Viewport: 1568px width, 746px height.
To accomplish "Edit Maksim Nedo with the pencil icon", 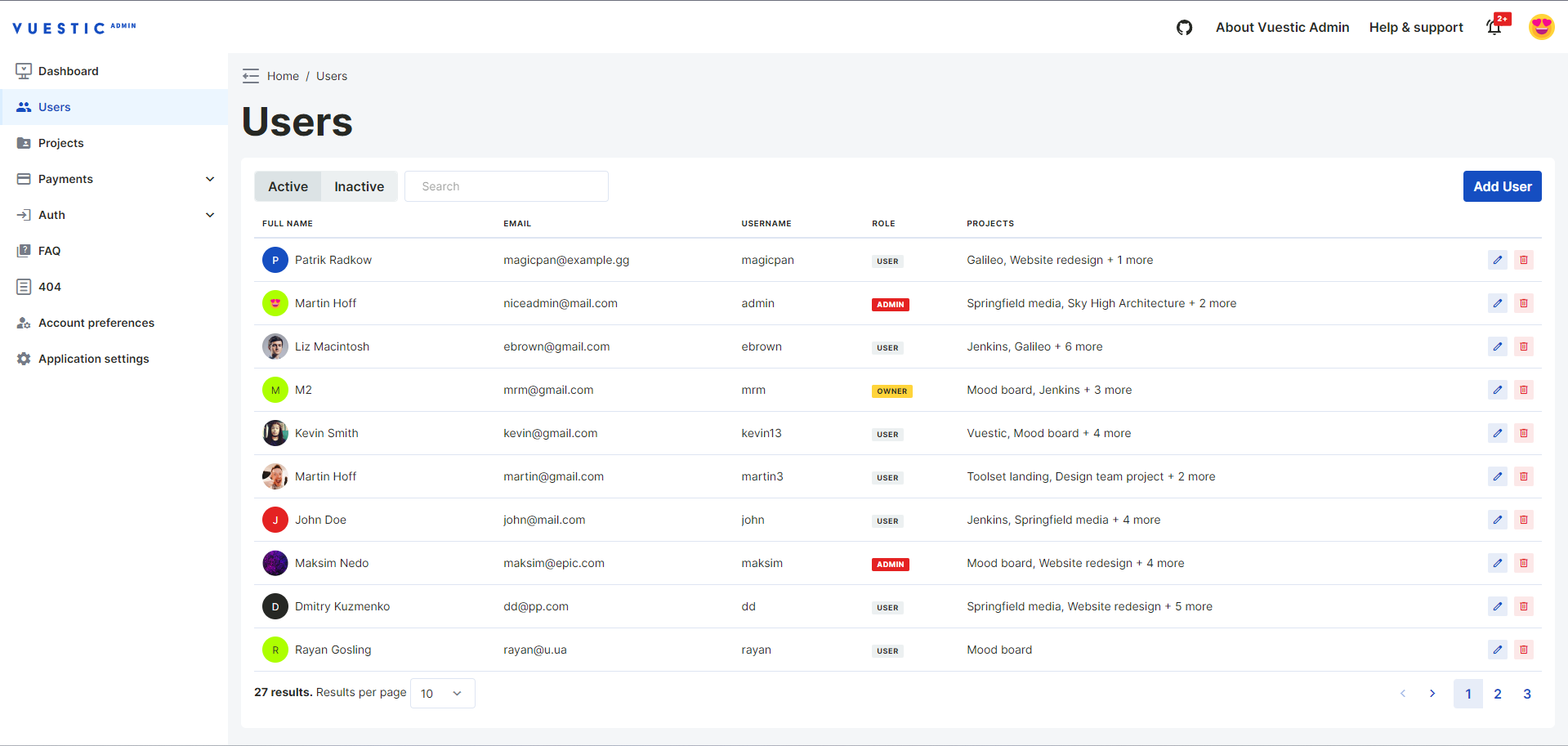I will [1498, 563].
